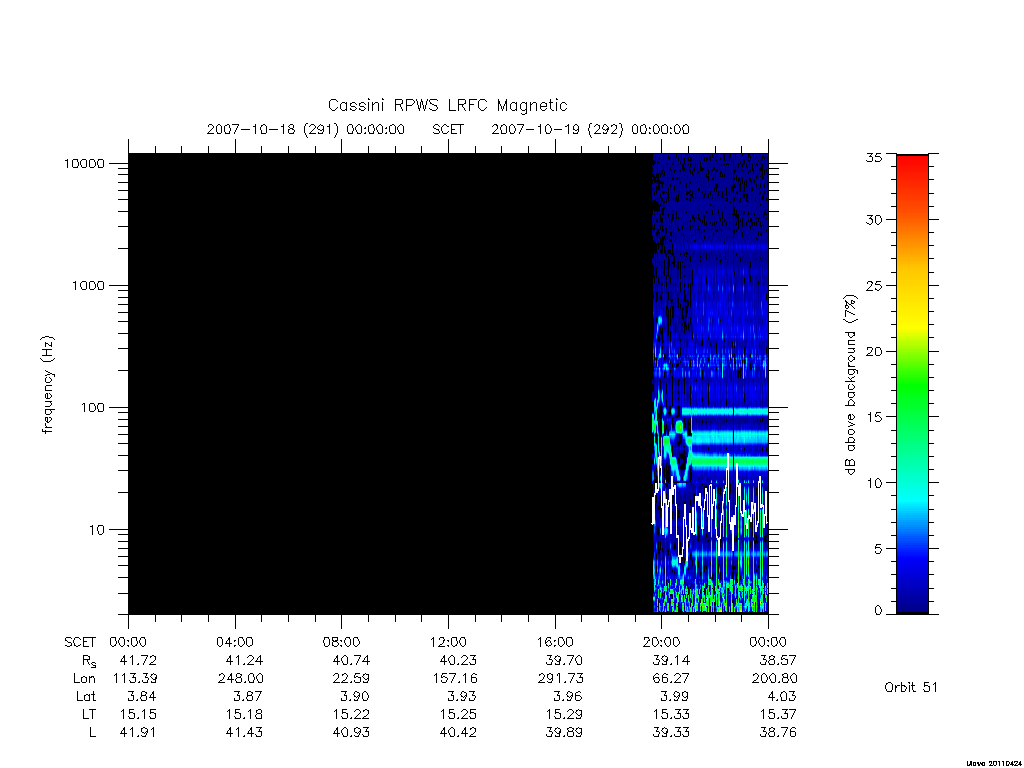This screenshot has height=768, width=1024.
Task: Click the 16:00 time axis label
Action: tap(555, 642)
